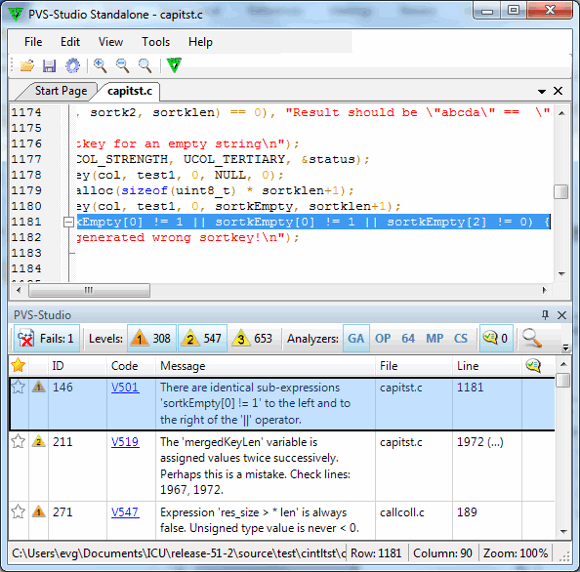Pin the PVS-Studio panel
Screen dimensions: 580x572
point(545,315)
